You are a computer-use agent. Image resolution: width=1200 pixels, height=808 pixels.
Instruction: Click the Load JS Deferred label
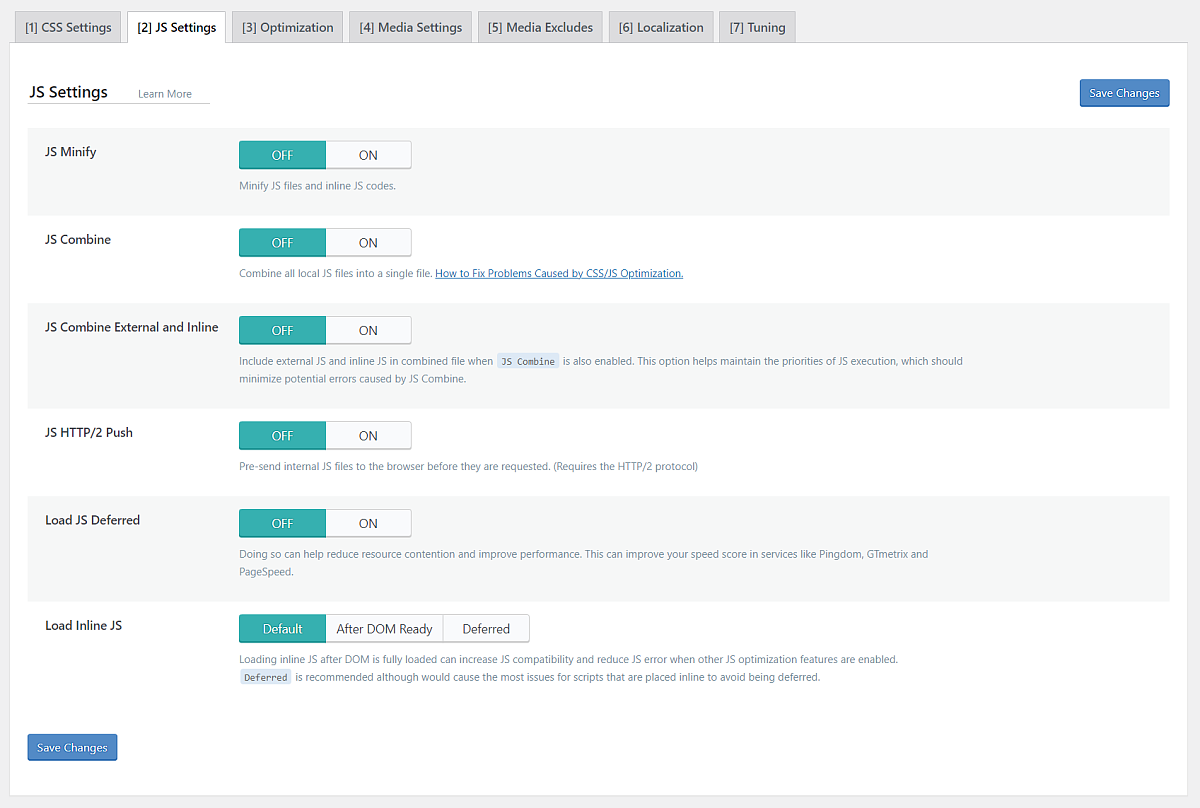point(92,520)
